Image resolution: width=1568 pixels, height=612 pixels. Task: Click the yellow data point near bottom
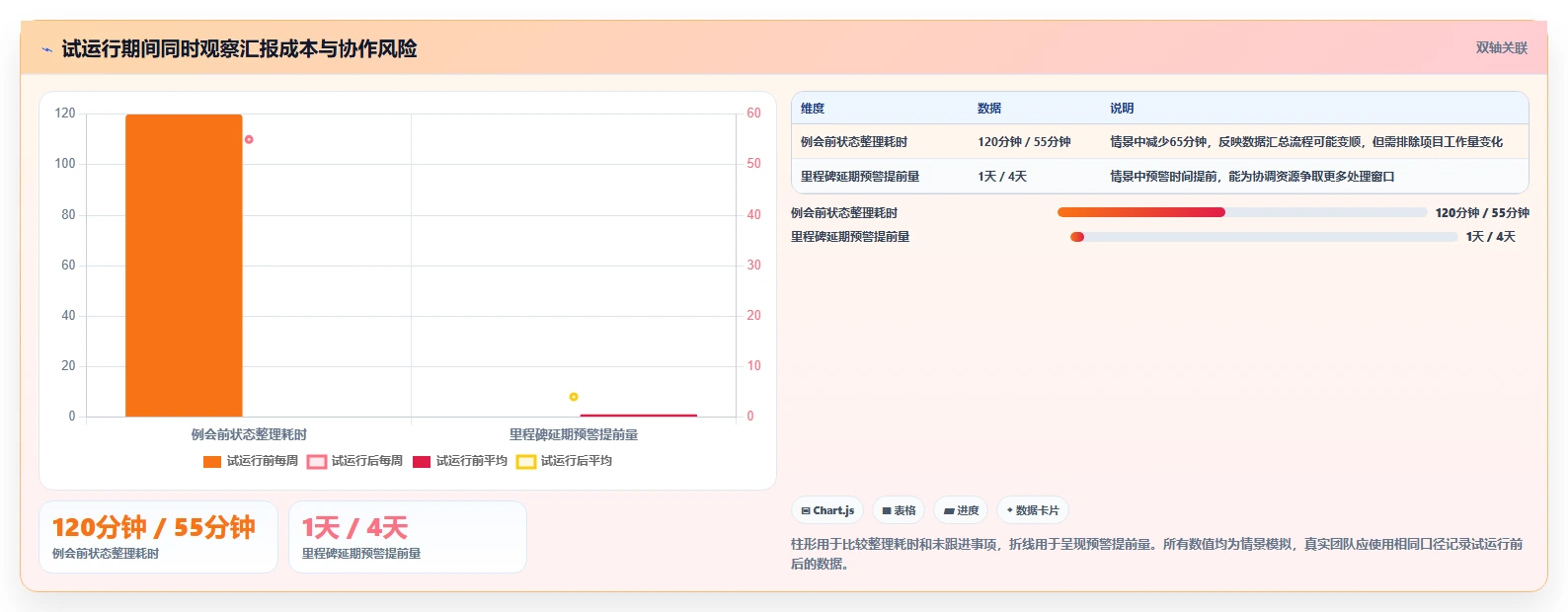point(574,397)
